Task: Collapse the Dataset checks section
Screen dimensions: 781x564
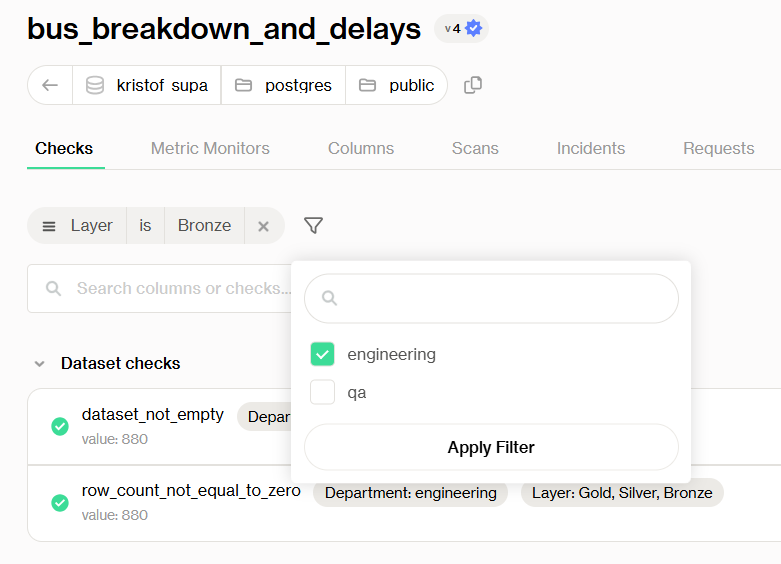Action: [39, 364]
